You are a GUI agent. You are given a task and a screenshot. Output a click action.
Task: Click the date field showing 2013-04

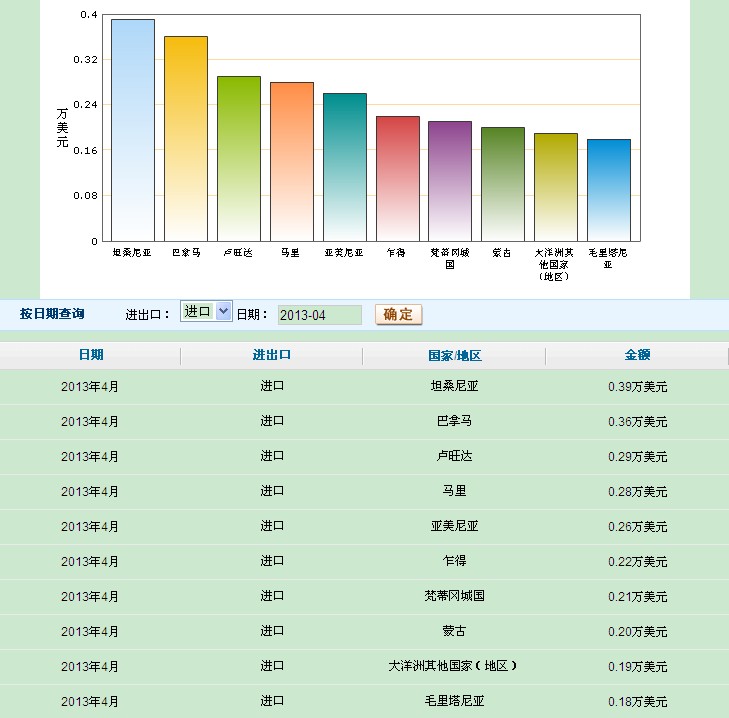point(319,315)
